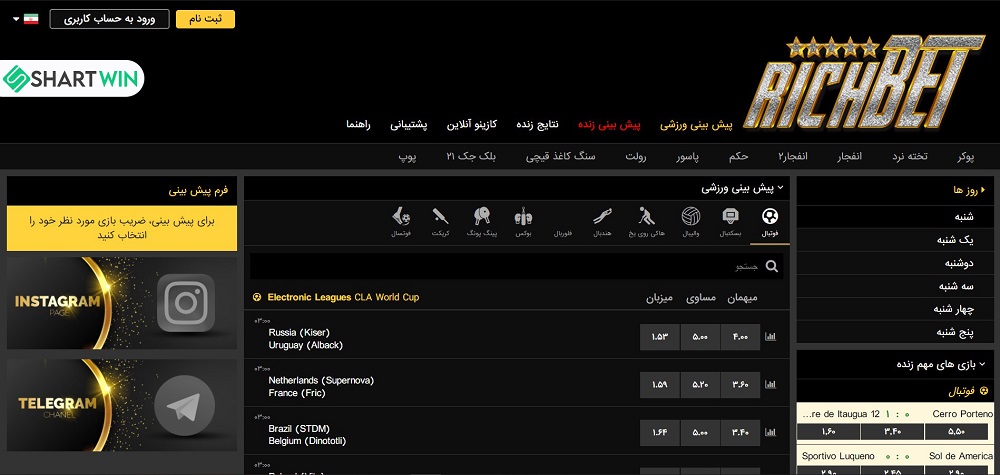Open the Instagram page banner
The height and width of the screenshot is (475, 1000).
click(122, 303)
